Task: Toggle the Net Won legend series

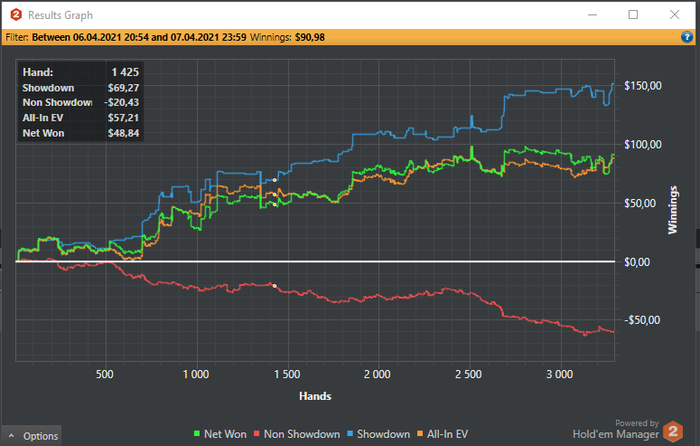Action: click(x=220, y=434)
